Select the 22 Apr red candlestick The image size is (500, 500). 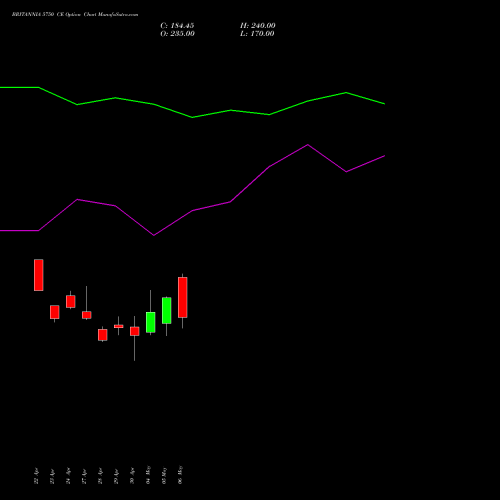pyautogui.click(x=39, y=275)
